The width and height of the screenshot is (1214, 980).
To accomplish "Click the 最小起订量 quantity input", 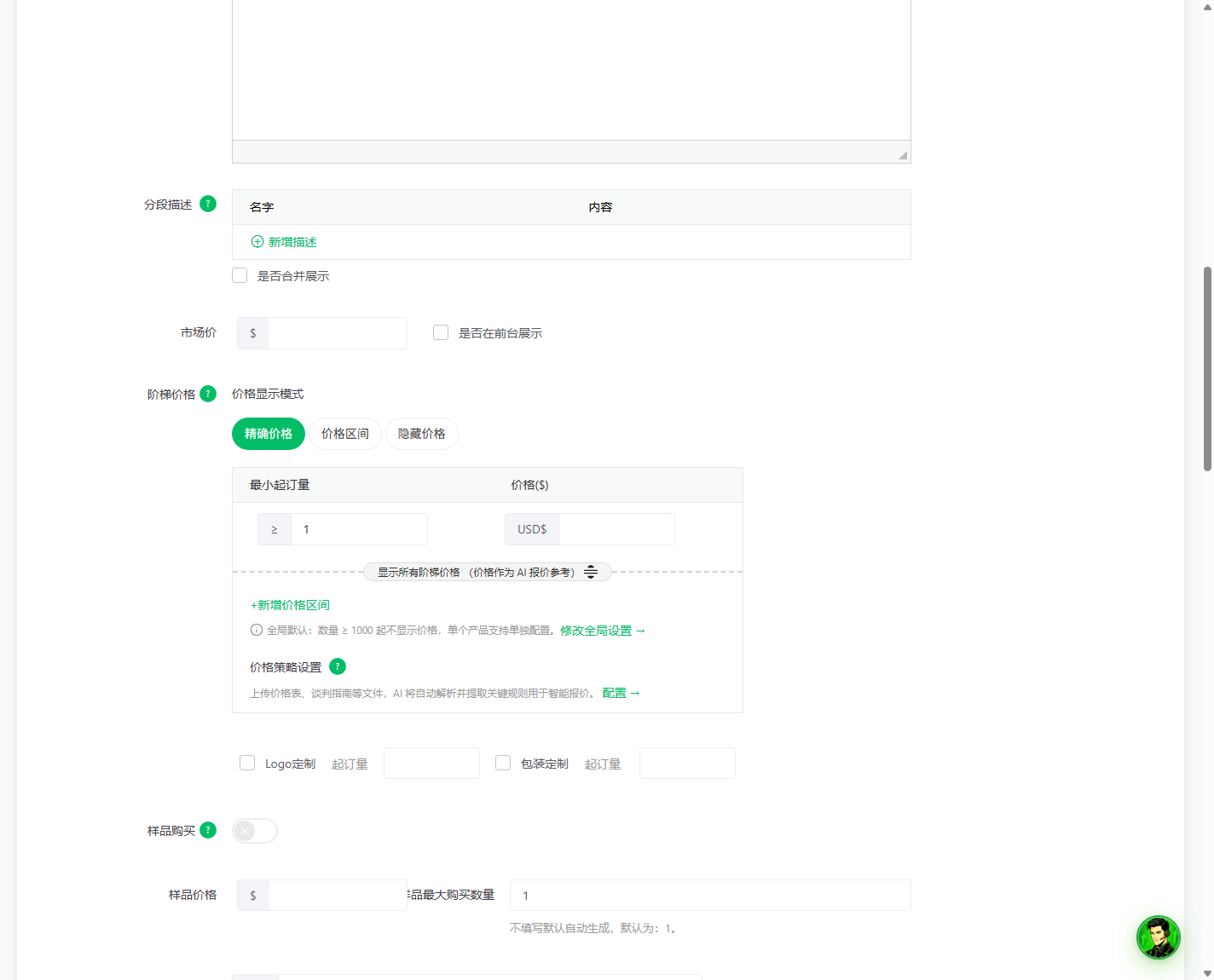I will pyautogui.click(x=359, y=529).
